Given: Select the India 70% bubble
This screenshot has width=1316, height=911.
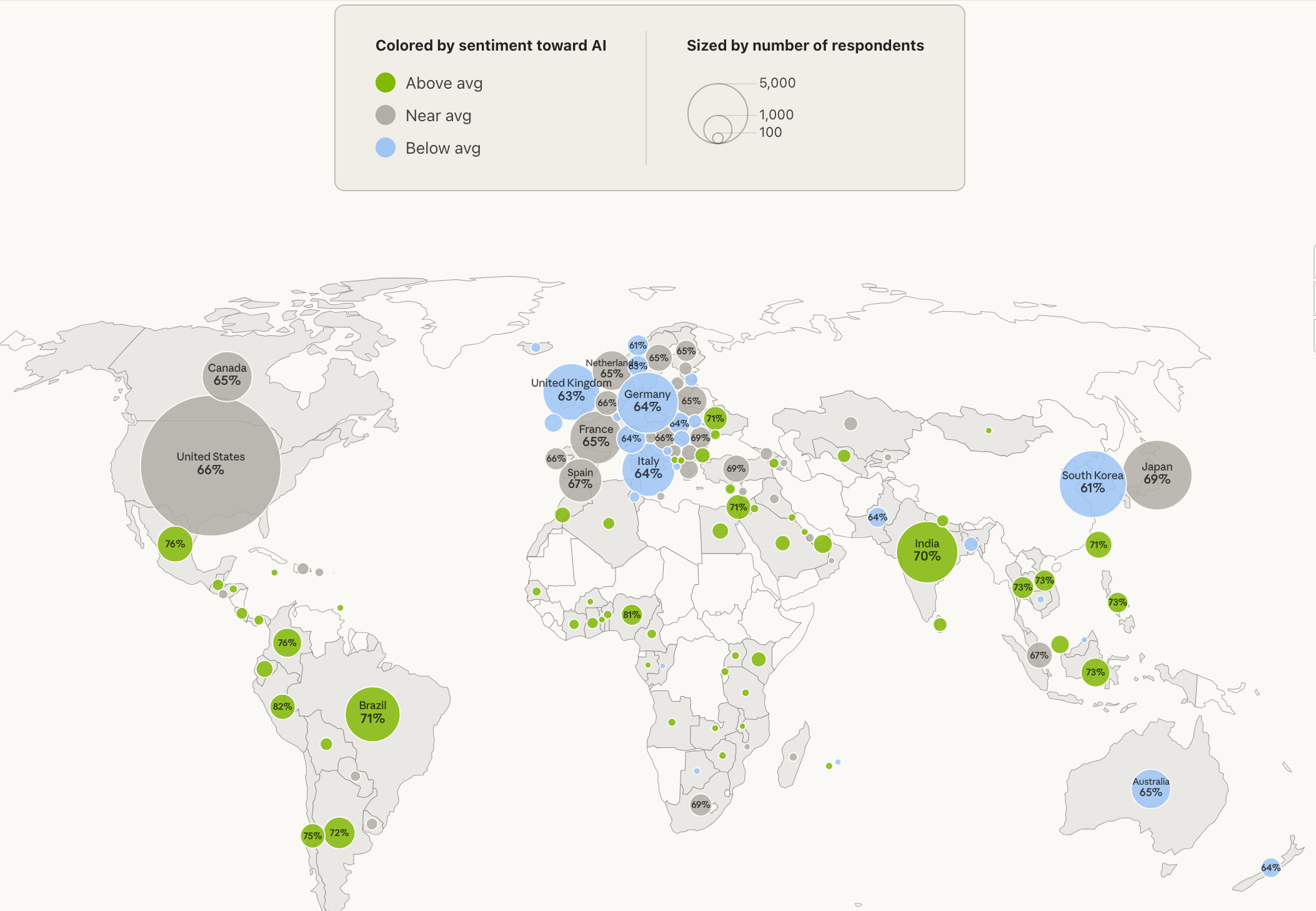Looking at the screenshot, I should coord(927,552).
